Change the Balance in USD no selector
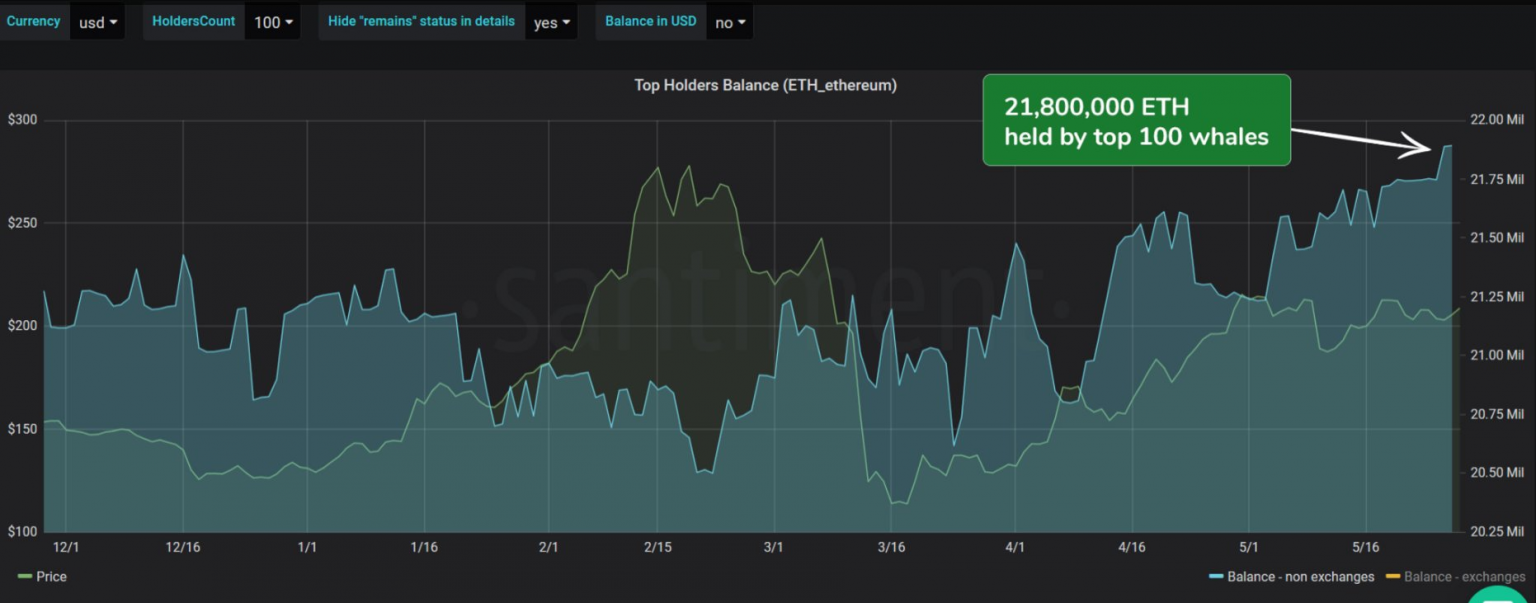The height and width of the screenshot is (603, 1536). click(x=729, y=22)
